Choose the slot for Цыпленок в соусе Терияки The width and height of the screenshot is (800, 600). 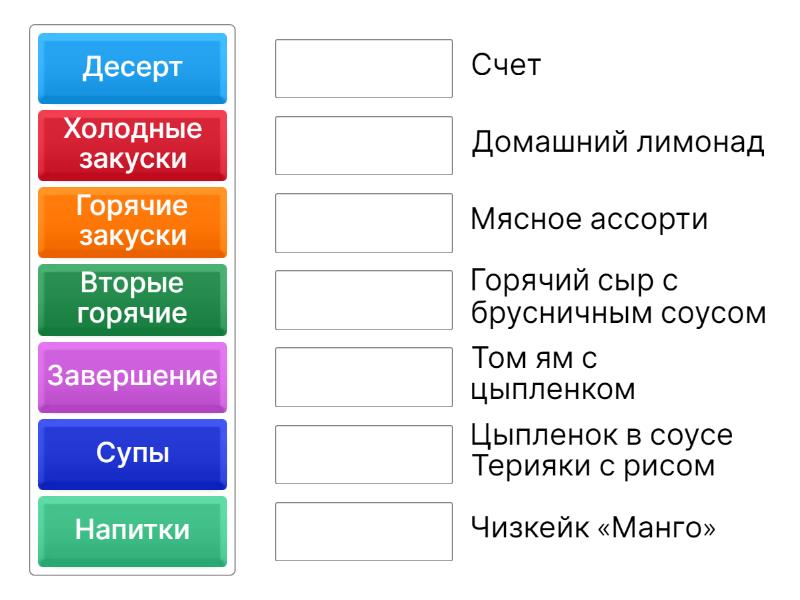point(364,454)
